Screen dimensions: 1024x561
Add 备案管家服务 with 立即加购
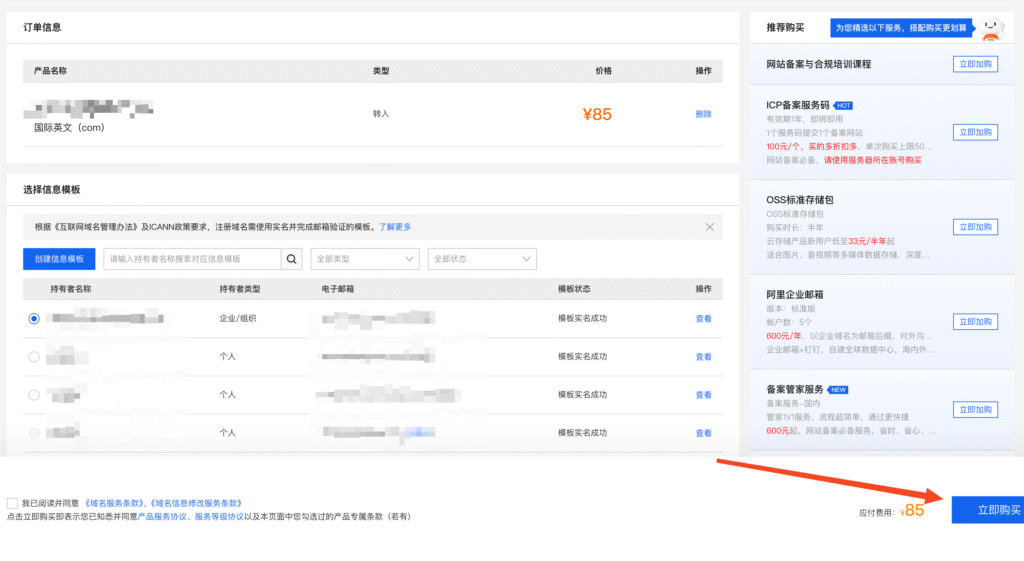975,410
